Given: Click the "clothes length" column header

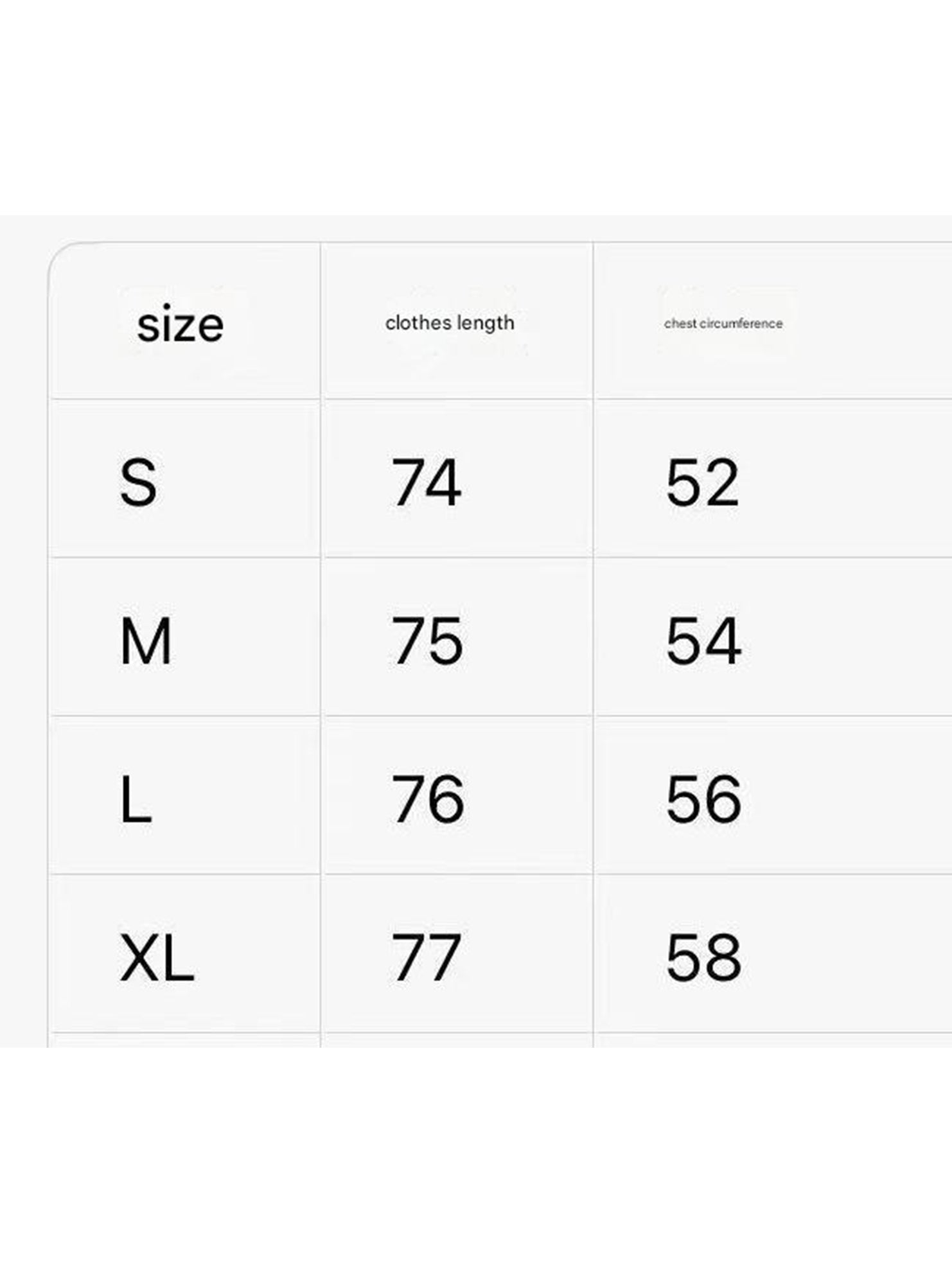Looking at the screenshot, I should coord(450,322).
